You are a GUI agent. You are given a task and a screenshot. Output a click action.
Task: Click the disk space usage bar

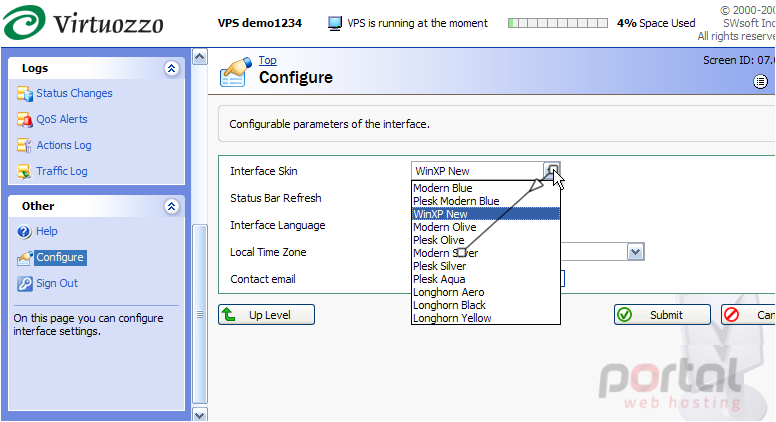click(558, 23)
